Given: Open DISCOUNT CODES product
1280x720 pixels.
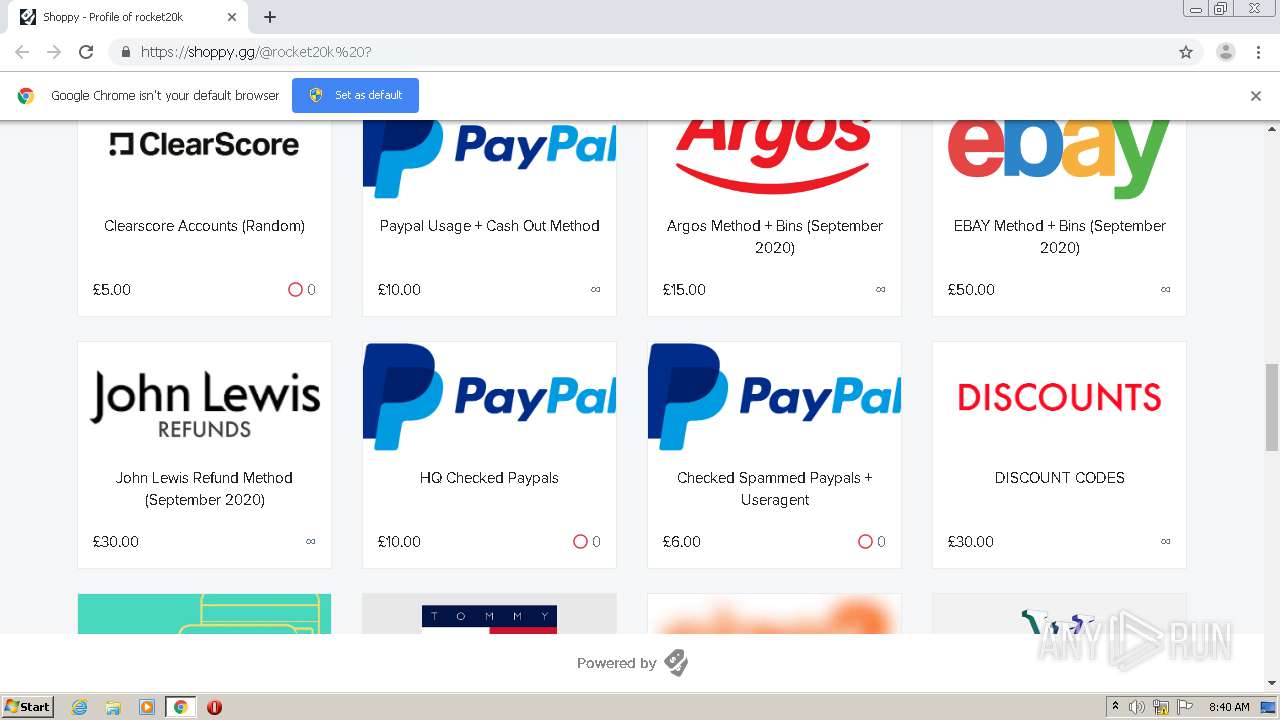Looking at the screenshot, I should [x=1059, y=478].
